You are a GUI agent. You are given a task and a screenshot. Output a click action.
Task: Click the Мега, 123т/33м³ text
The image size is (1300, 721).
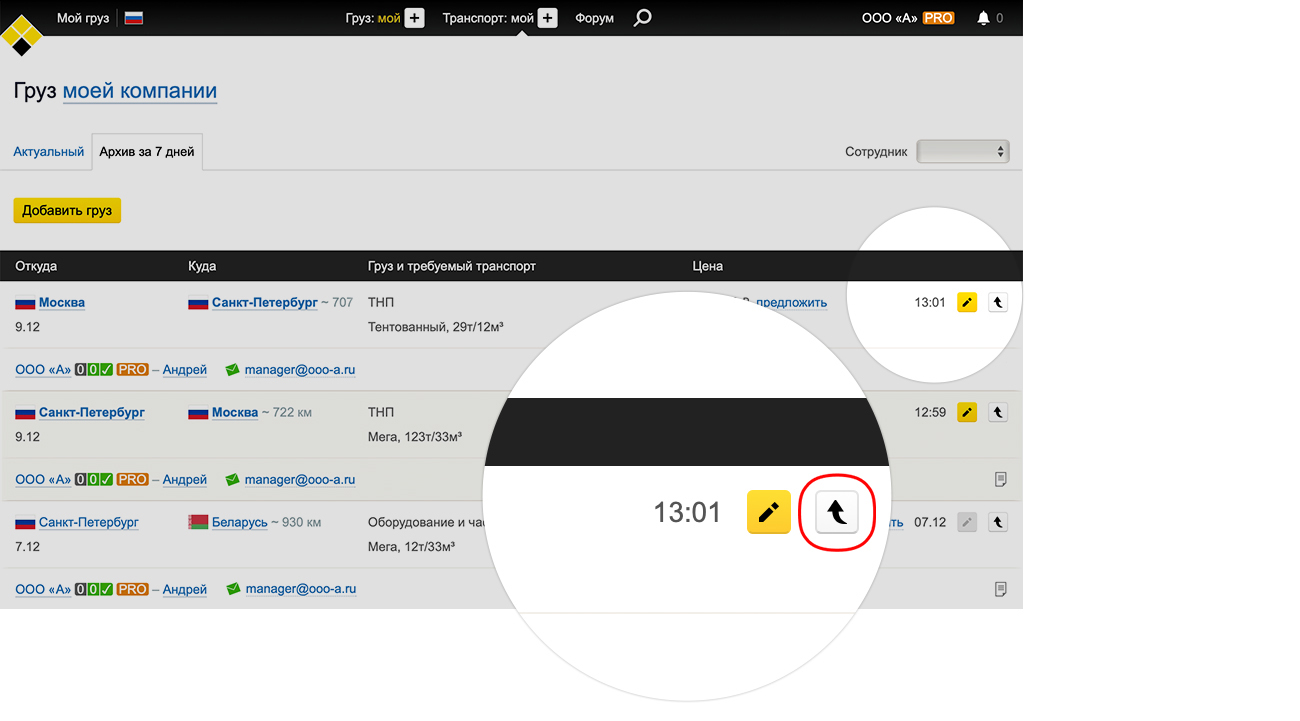pos(415,437)
